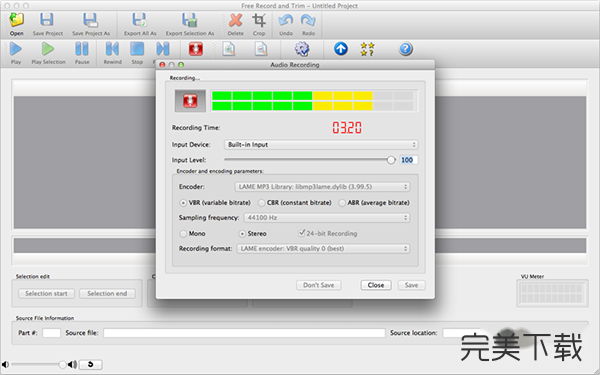Click the Save Project icon
The height and width of the screenshot is (375, 600).
point(47,20)
